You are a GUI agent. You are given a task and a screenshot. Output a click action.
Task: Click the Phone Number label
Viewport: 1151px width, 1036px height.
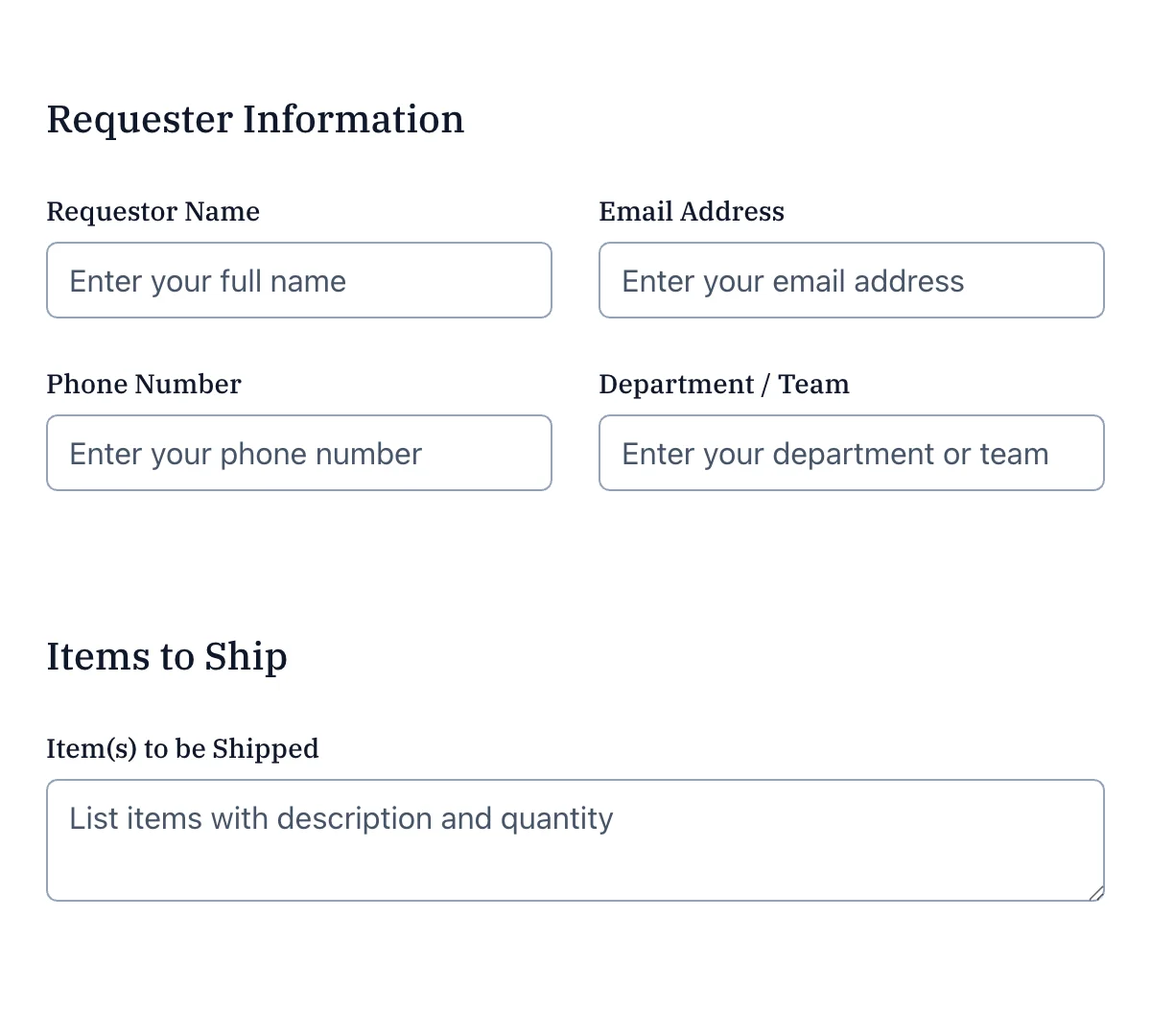point(143,384)
